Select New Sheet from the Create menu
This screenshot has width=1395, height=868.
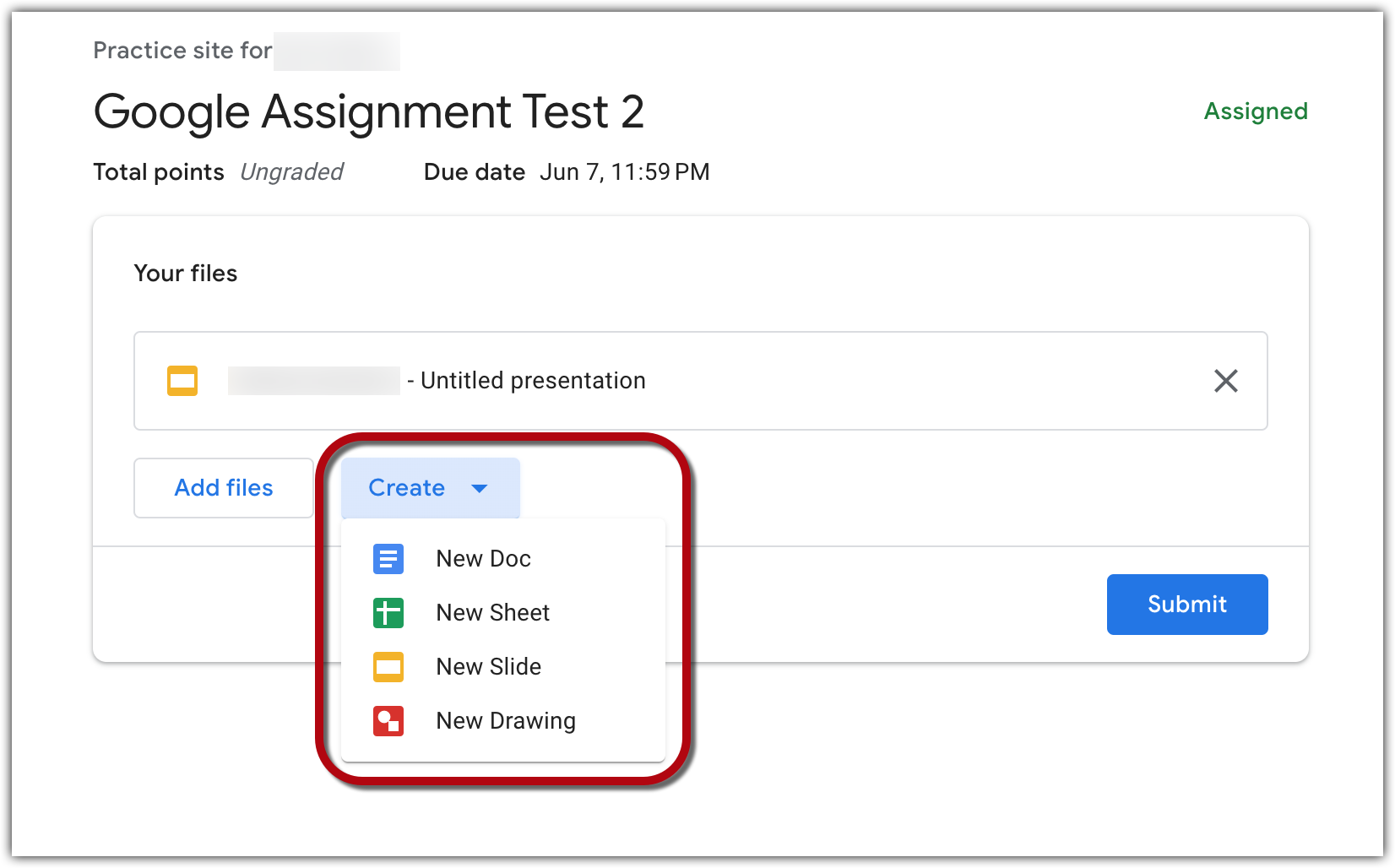pos(492,612)
